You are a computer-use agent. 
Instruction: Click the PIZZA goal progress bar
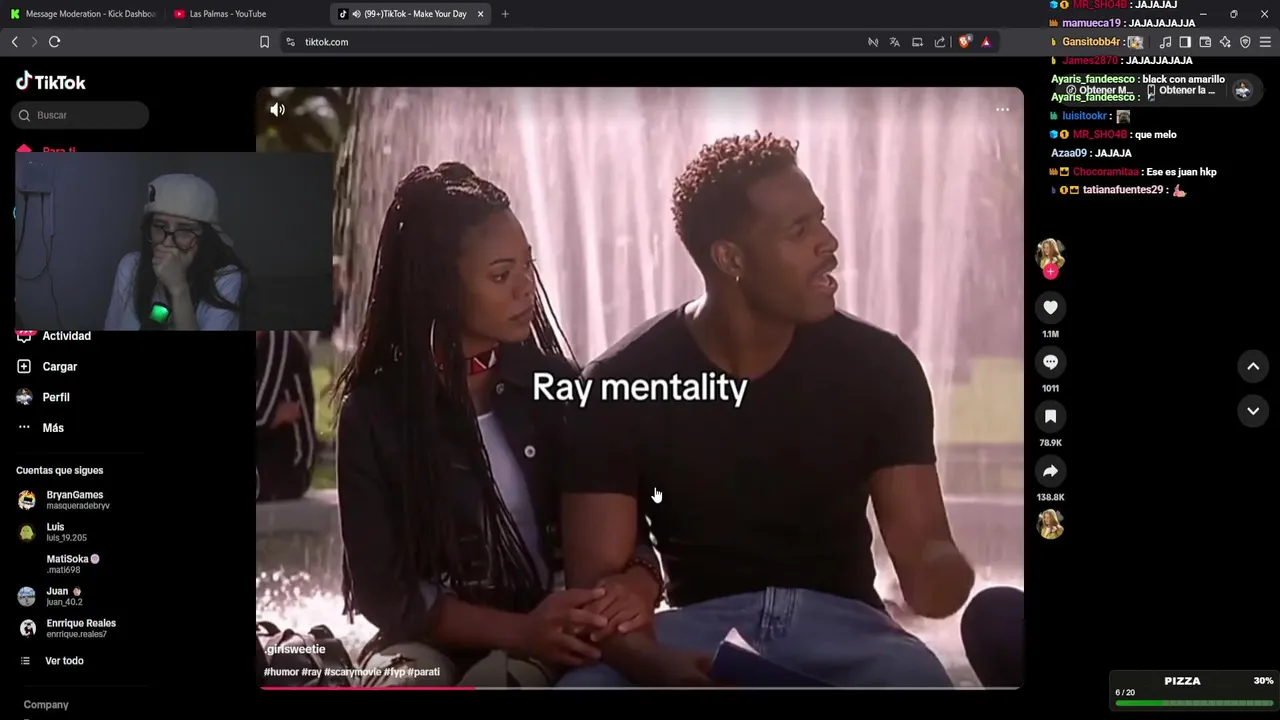coord(1194,704)
